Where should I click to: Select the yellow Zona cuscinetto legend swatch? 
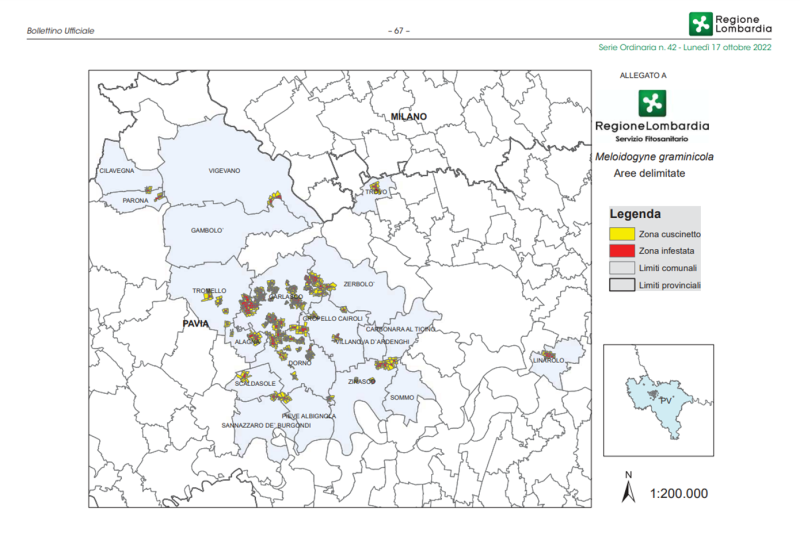[622, 233]
